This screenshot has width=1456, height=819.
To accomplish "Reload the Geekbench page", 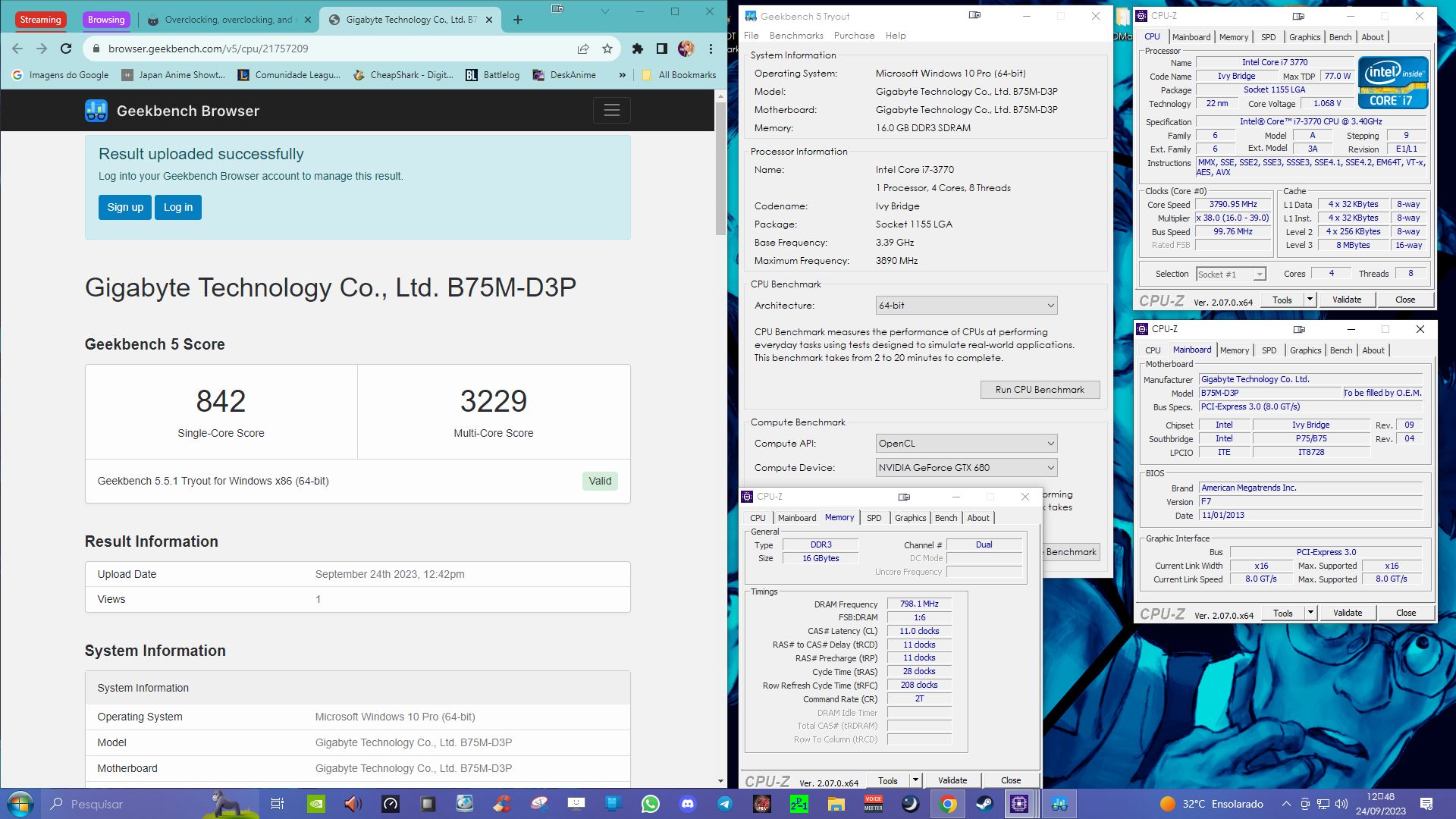I will [66, 49].
